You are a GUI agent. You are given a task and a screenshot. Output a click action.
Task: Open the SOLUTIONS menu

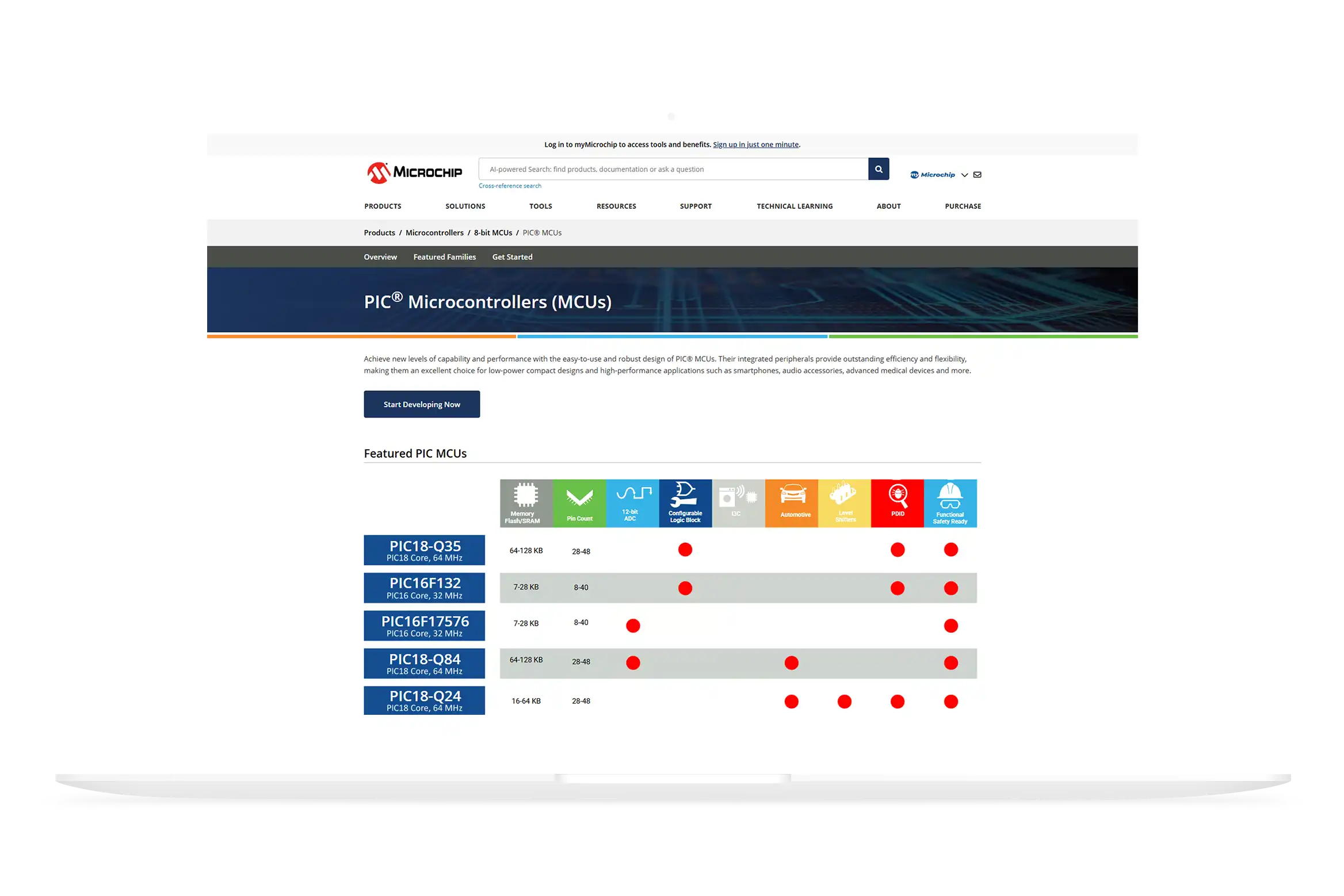tap(465, 206)
